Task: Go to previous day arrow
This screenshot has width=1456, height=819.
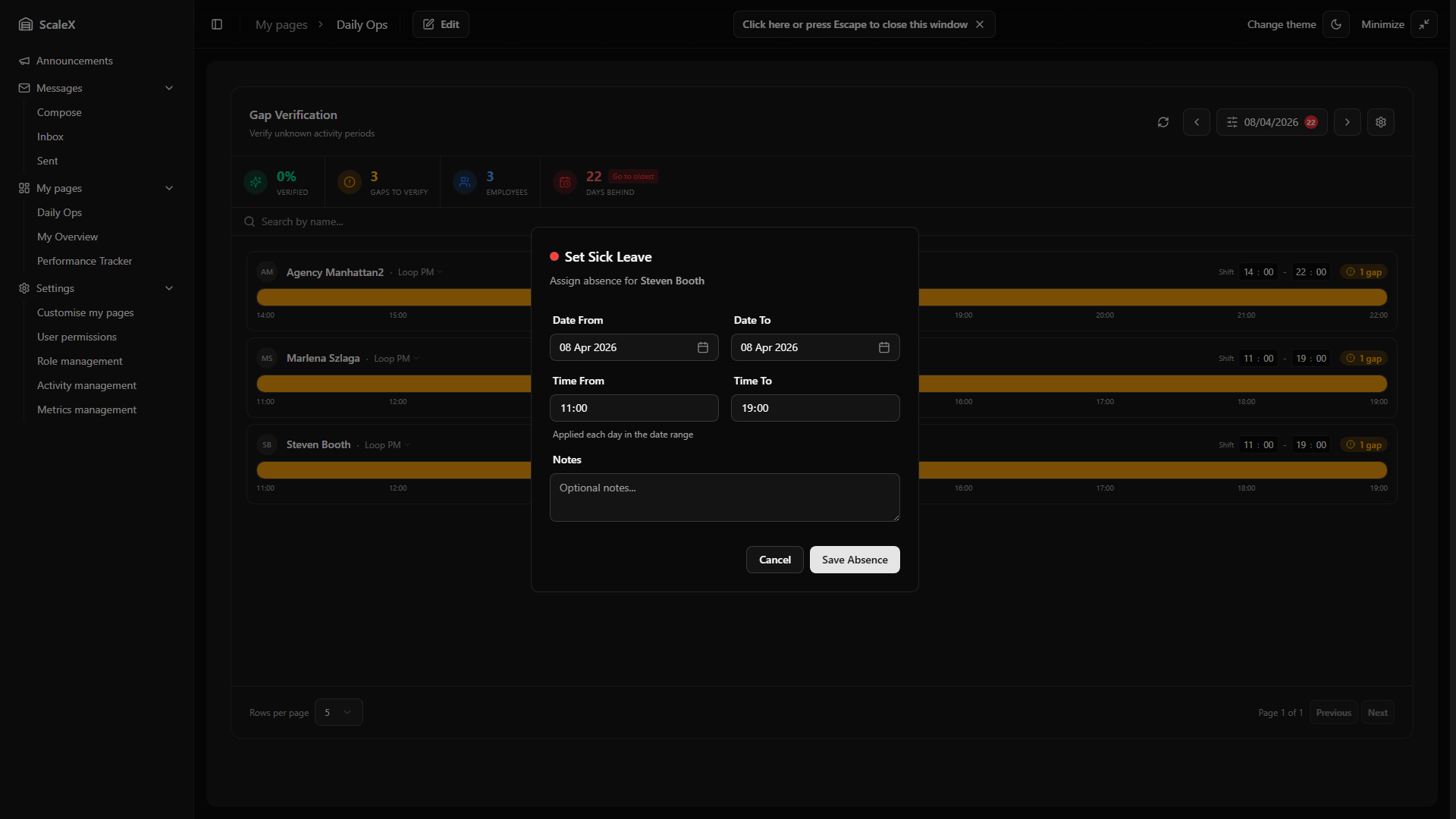Action: [x=1197, y=122]
